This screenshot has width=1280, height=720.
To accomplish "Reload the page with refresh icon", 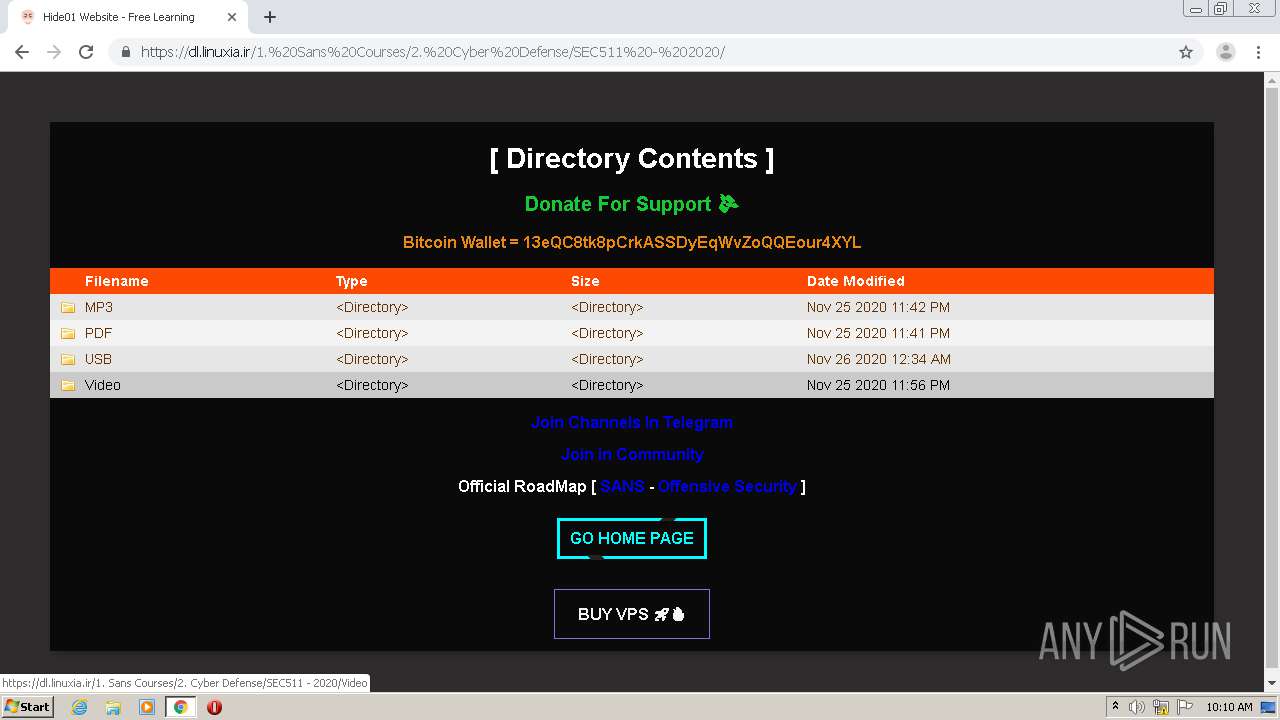I will pos(86,52).
